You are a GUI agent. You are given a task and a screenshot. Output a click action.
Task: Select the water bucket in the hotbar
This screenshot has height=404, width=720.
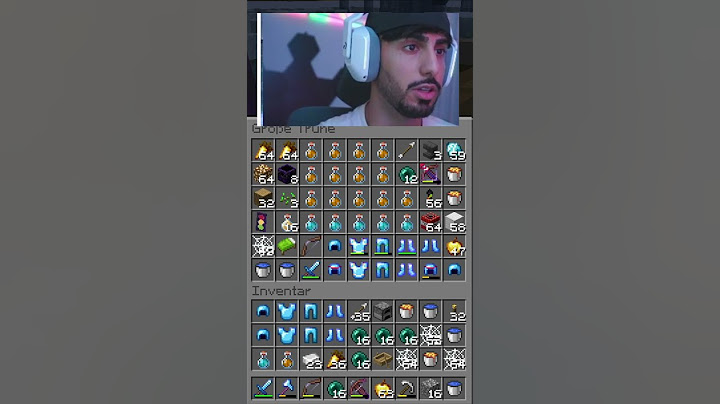454,388
